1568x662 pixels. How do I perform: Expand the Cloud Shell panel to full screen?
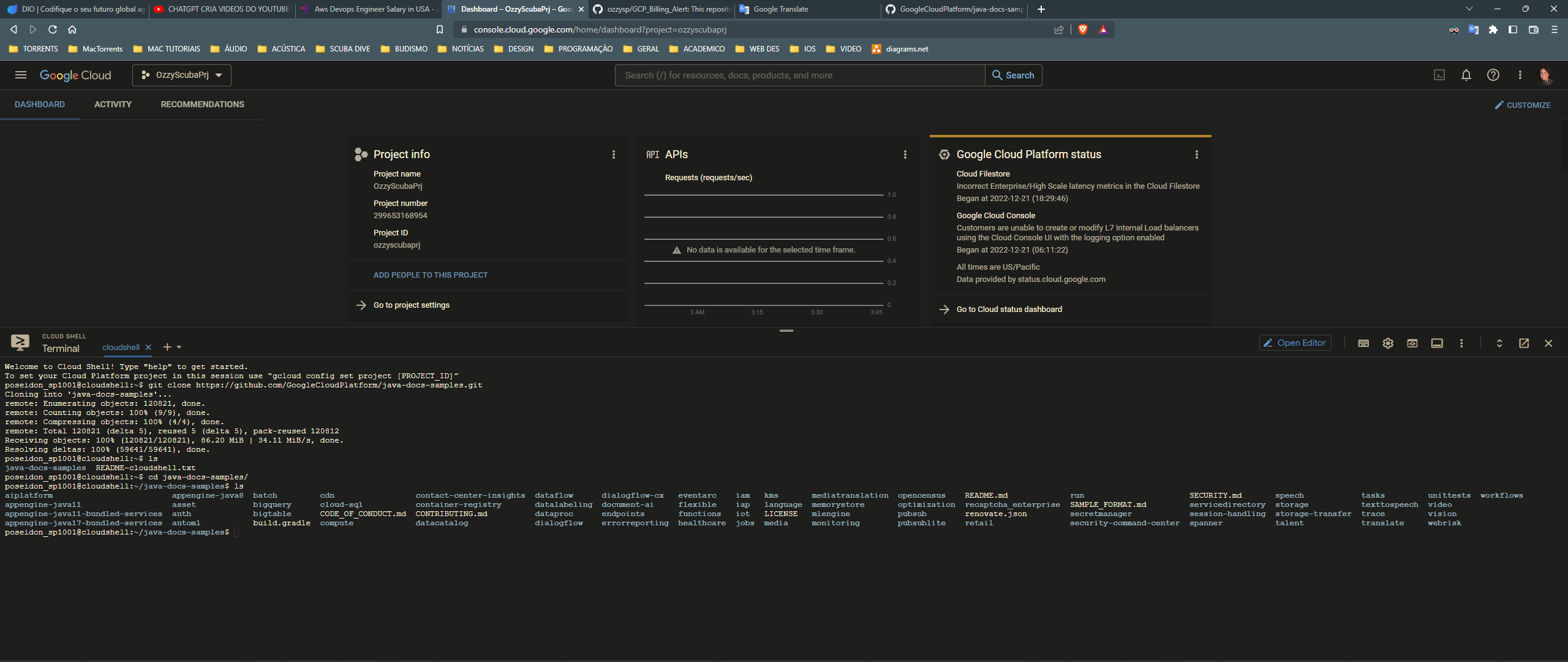click(x=1499, y=343)
